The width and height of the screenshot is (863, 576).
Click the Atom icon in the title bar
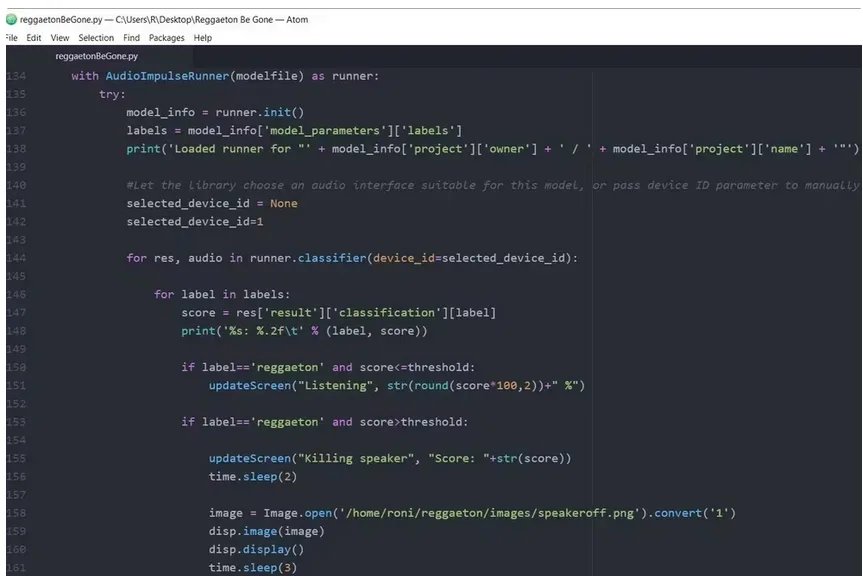(11, 19)
